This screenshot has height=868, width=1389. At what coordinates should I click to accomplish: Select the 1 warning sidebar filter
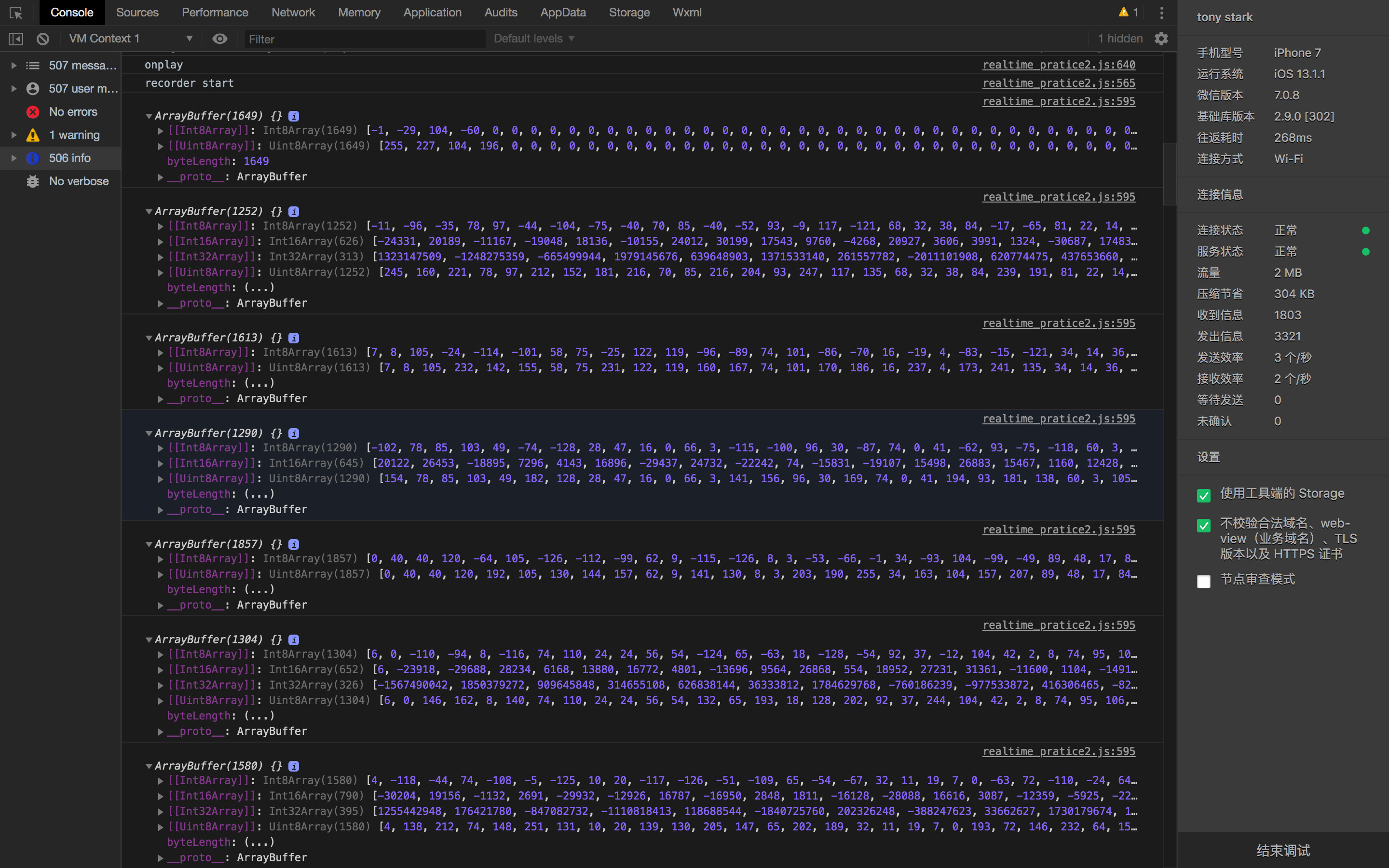coord(61,135)
